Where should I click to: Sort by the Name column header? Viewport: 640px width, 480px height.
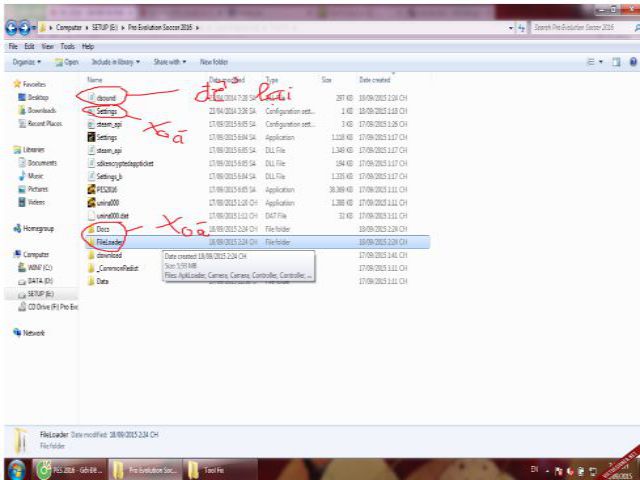95,80
